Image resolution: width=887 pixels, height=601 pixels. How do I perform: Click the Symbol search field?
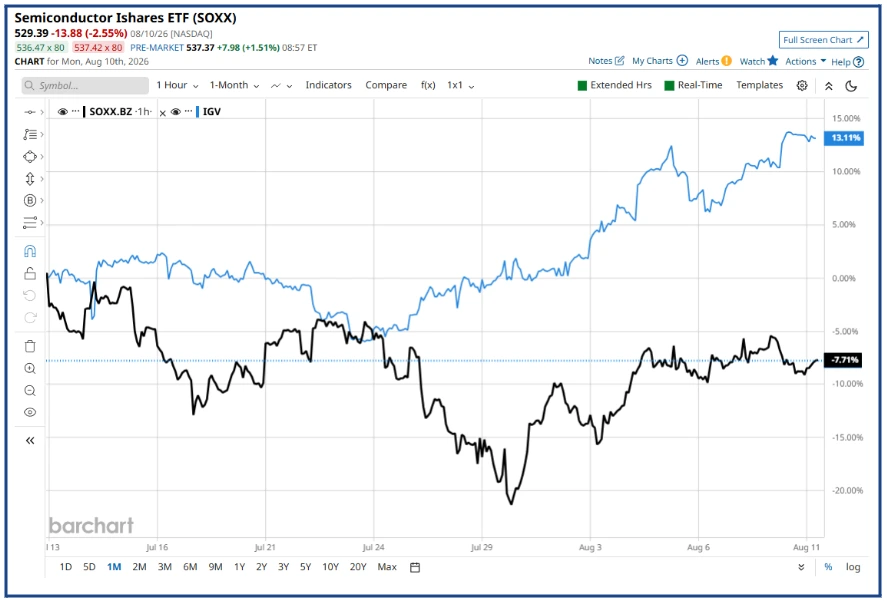point(85,85)
